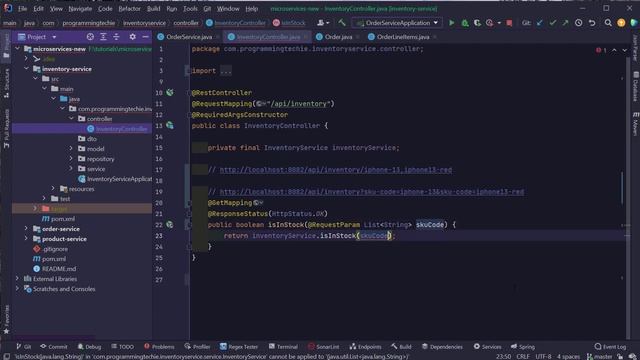
Task: Push commits with Git arrow icon
Action: 565,23
